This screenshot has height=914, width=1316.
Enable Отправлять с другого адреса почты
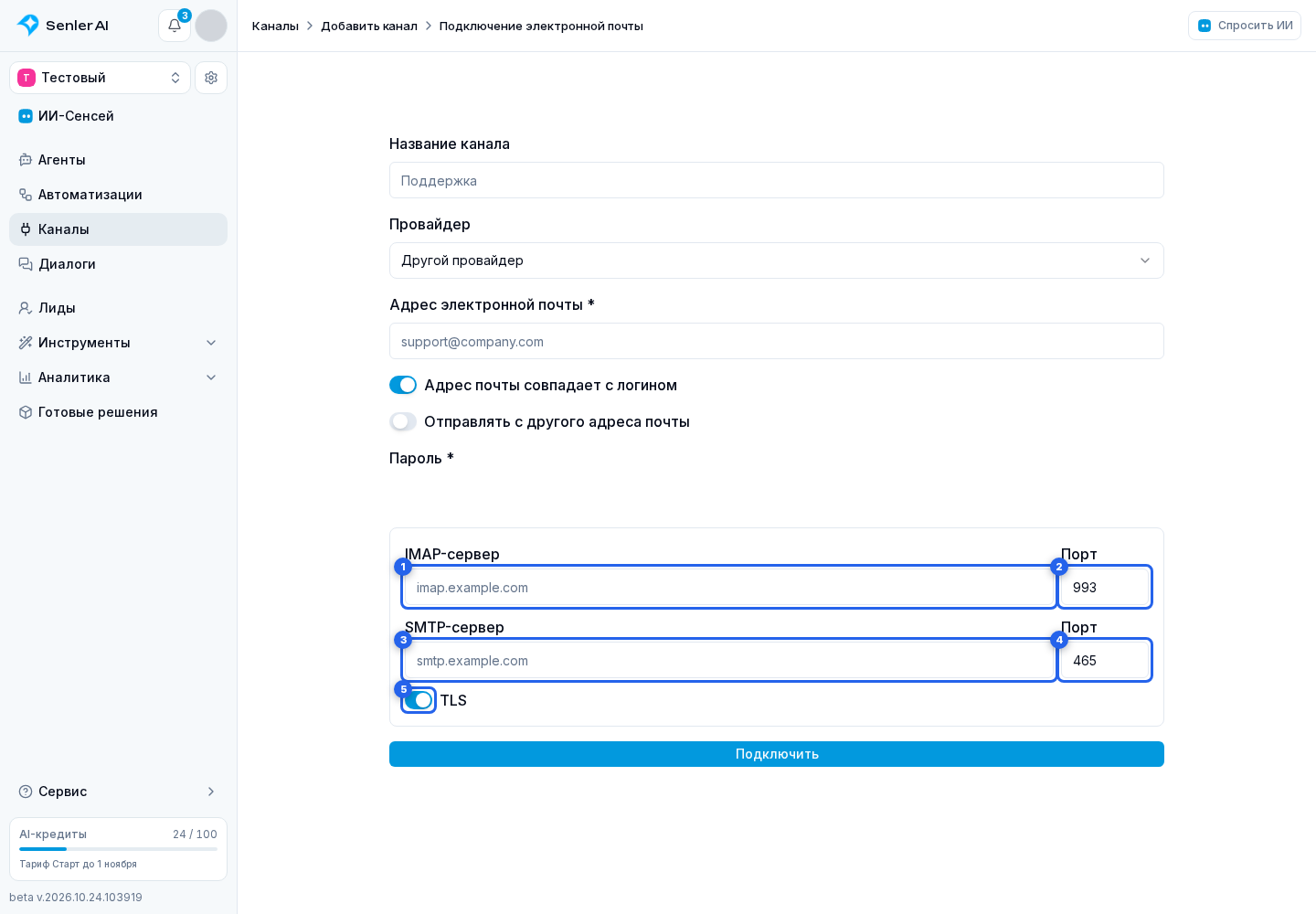(403, 421)
